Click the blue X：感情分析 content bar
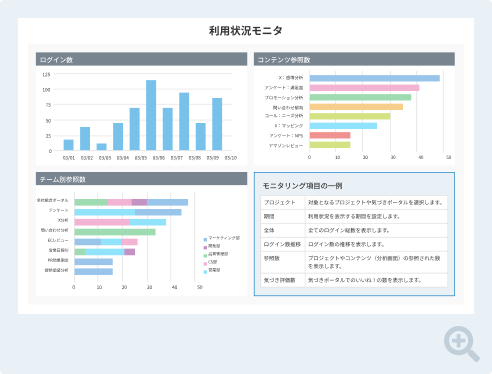The height and width of the screenshot is (374, 492). pos(375,78)
